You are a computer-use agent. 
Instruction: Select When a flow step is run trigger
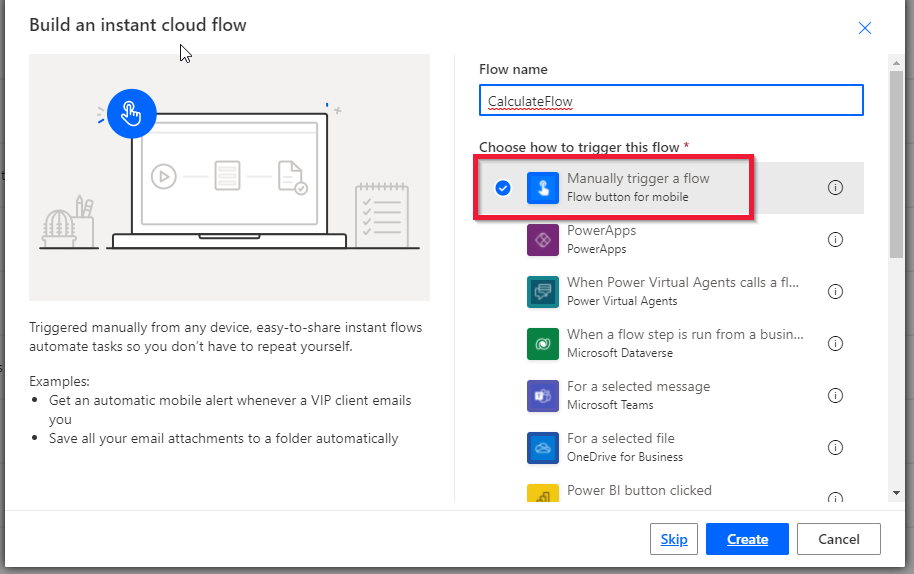671,344
